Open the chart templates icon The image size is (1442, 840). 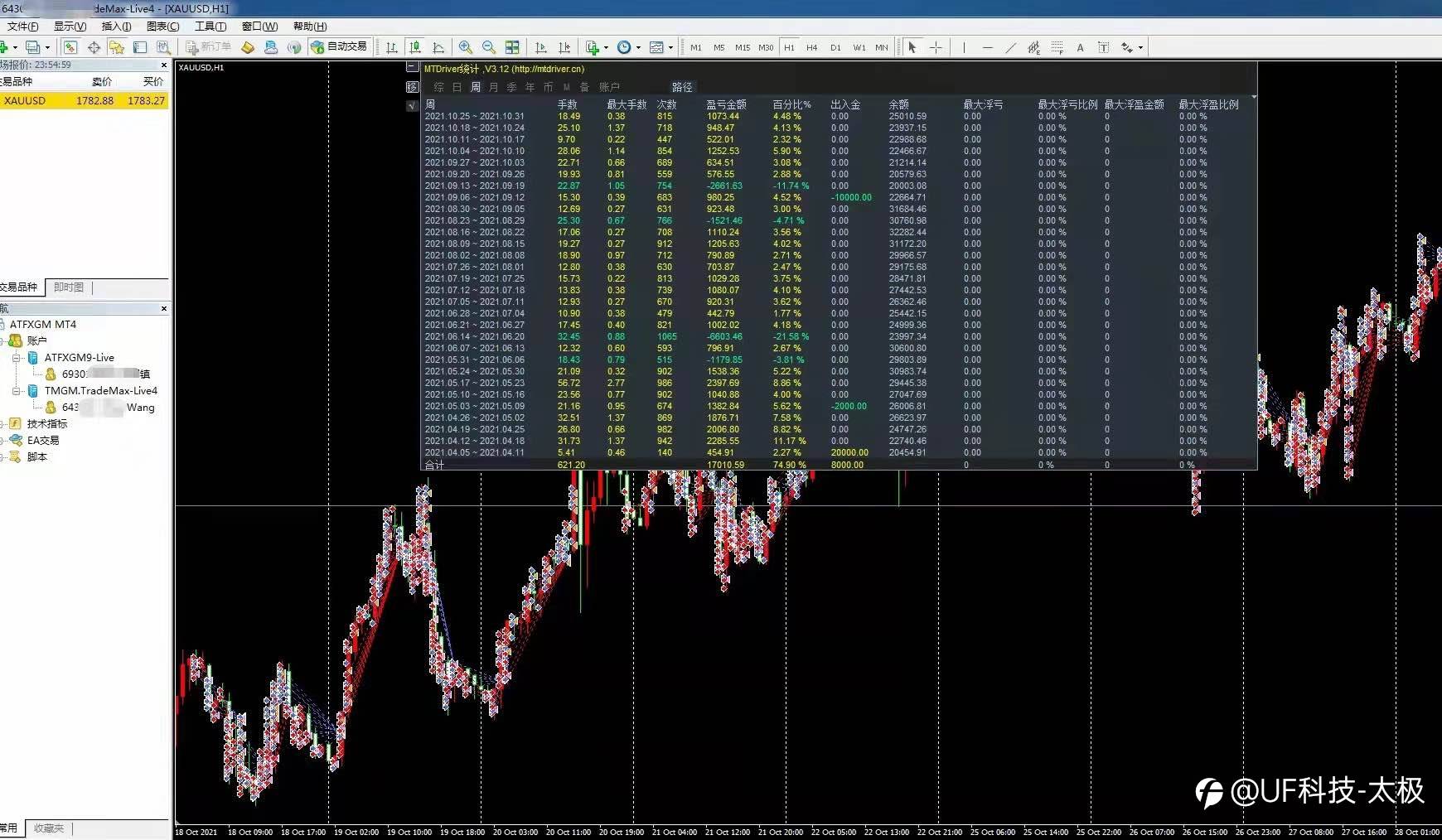point(656,47)
